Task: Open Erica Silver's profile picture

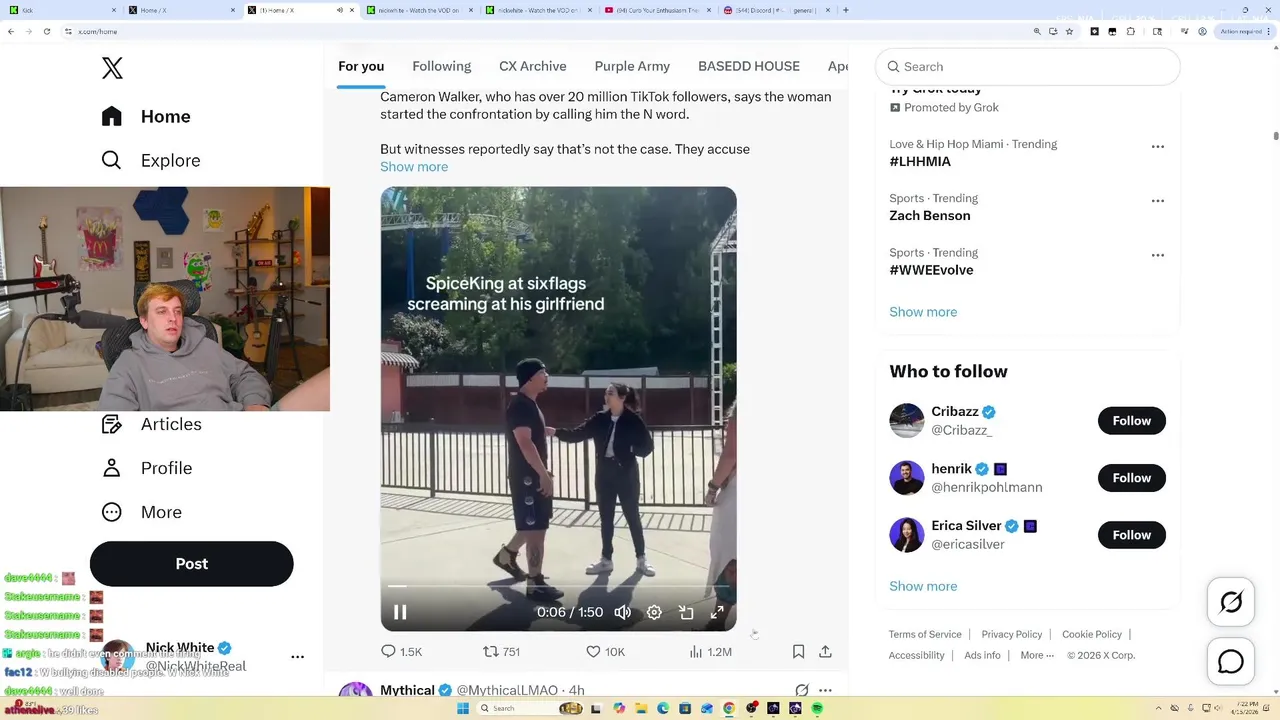Action: click(x=907, y=535)
